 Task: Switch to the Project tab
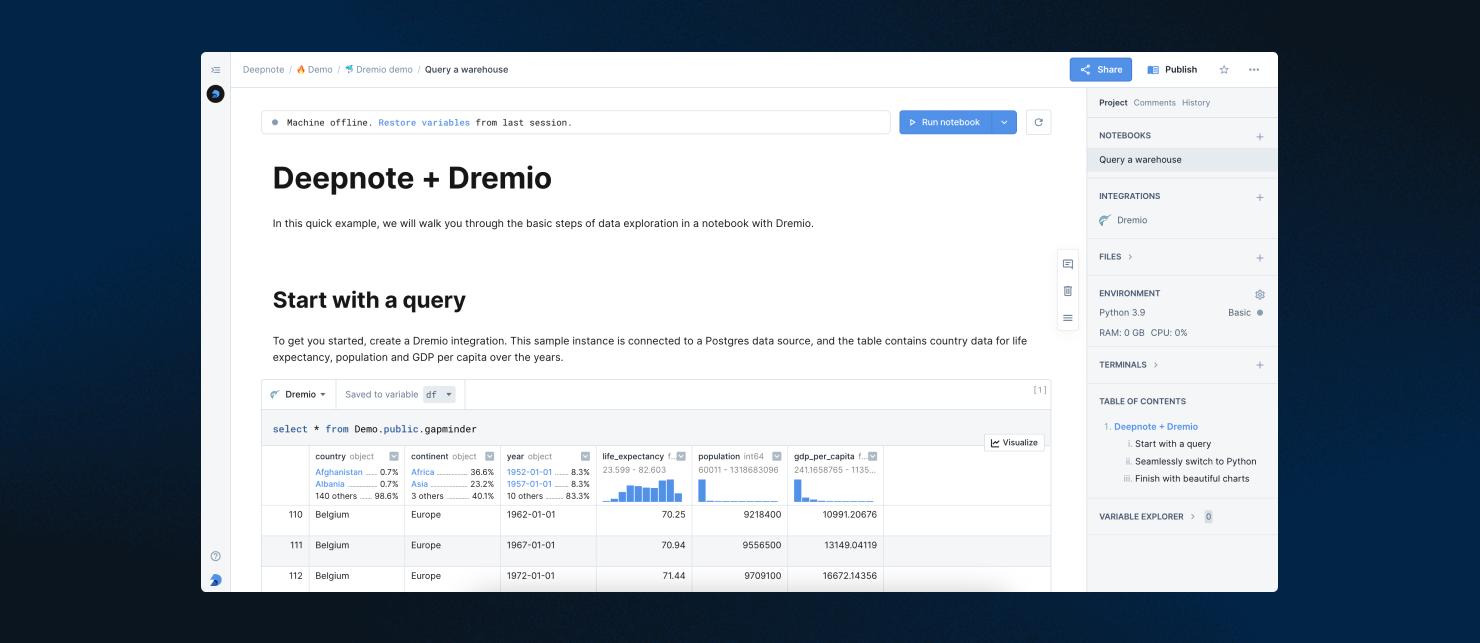tap(1113, 103)
